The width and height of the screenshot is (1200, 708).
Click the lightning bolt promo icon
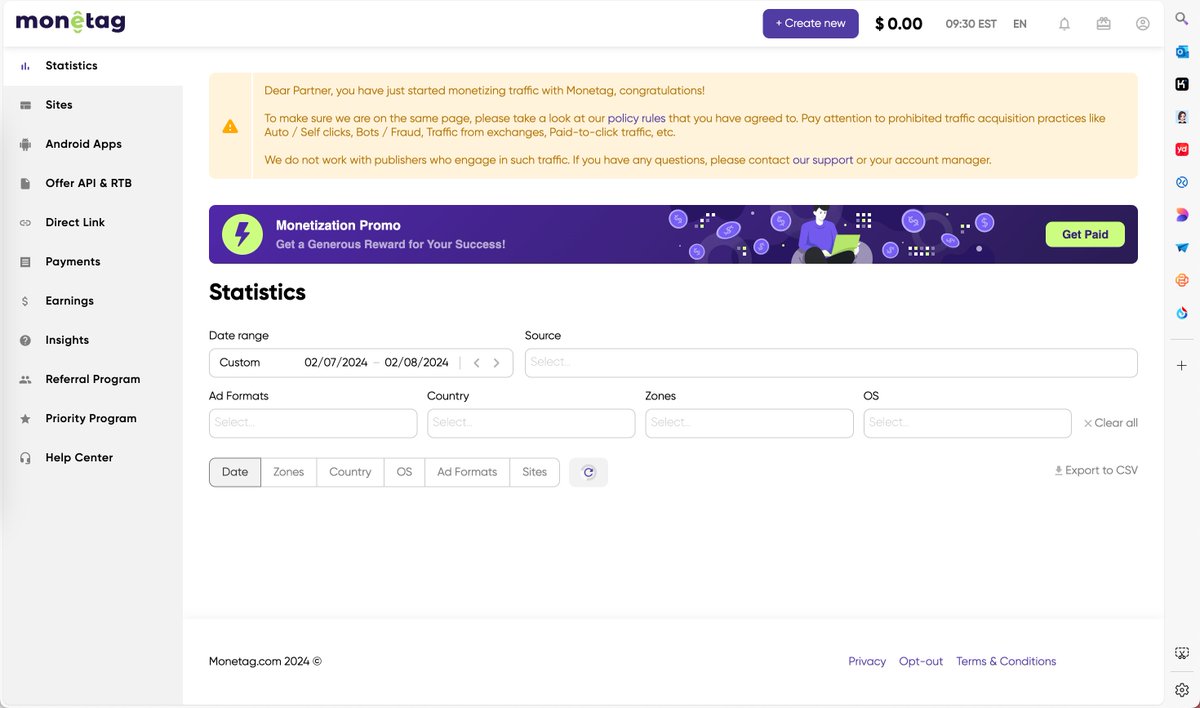[x=242, y=234]
